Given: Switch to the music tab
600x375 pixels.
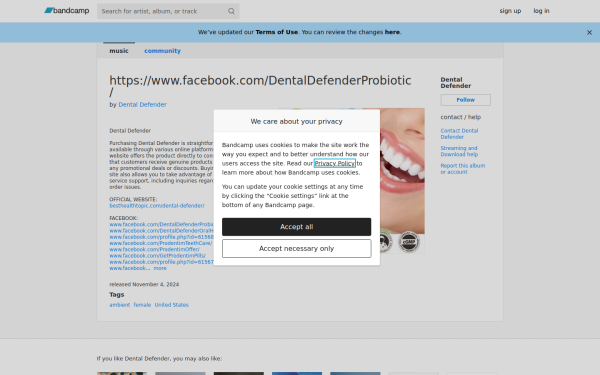Looking at the screenshot, I should 119,51.
